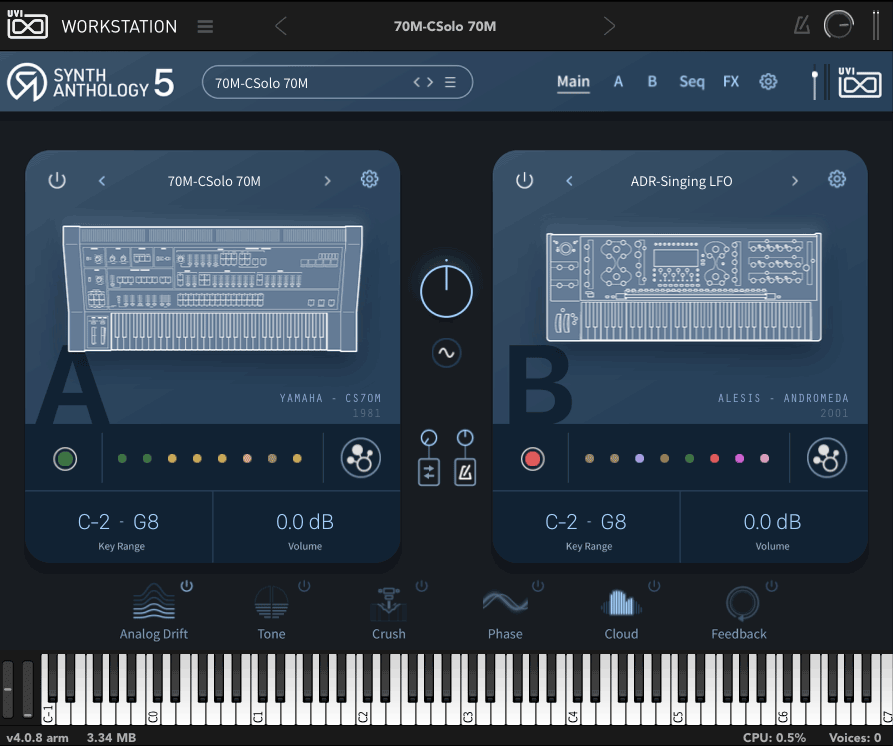Click UVI logo at right of header

click(859, 83)
